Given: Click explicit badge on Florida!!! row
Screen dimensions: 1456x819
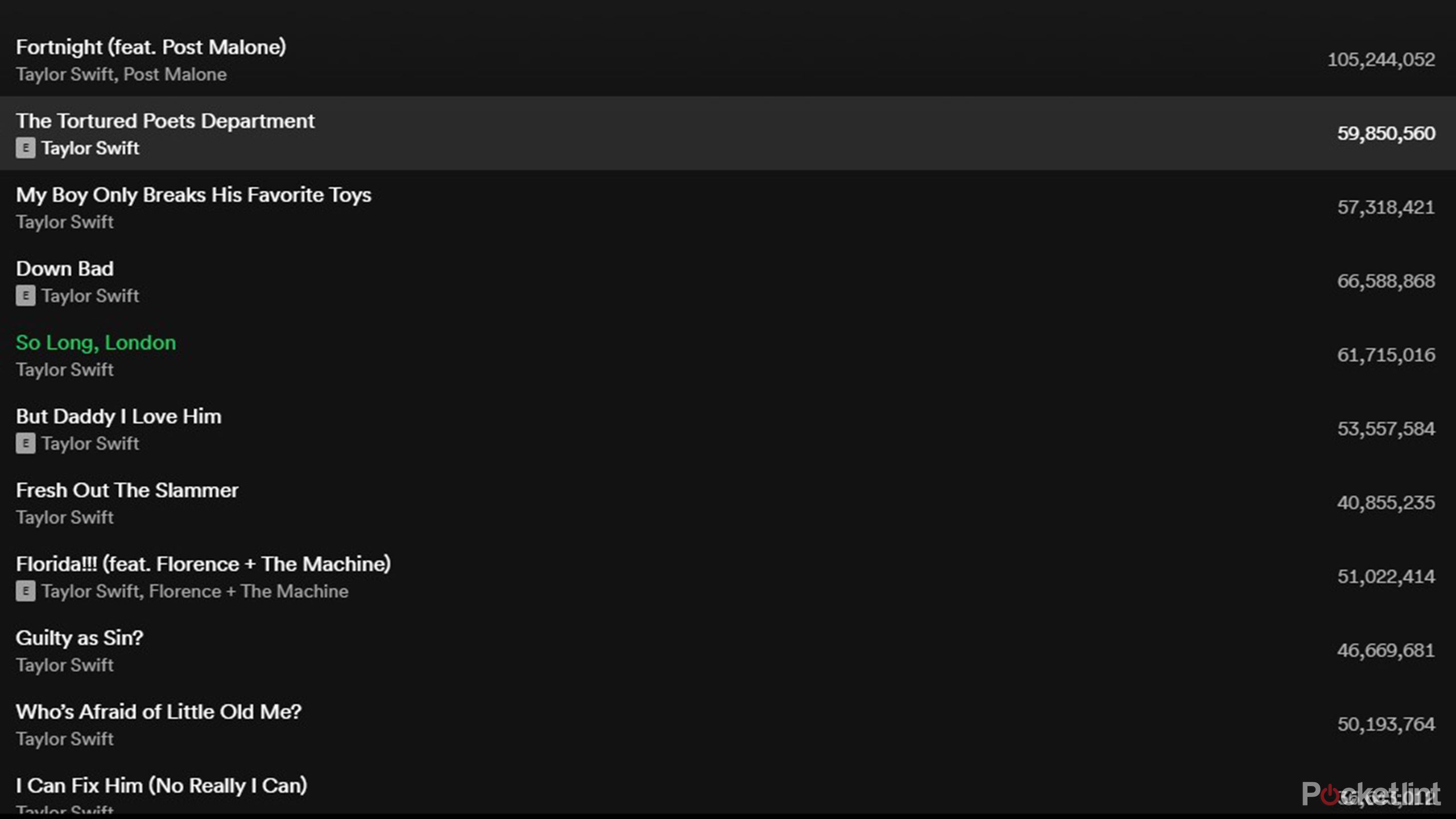Looking at the screenshot, I should click(x=26, y=591).
